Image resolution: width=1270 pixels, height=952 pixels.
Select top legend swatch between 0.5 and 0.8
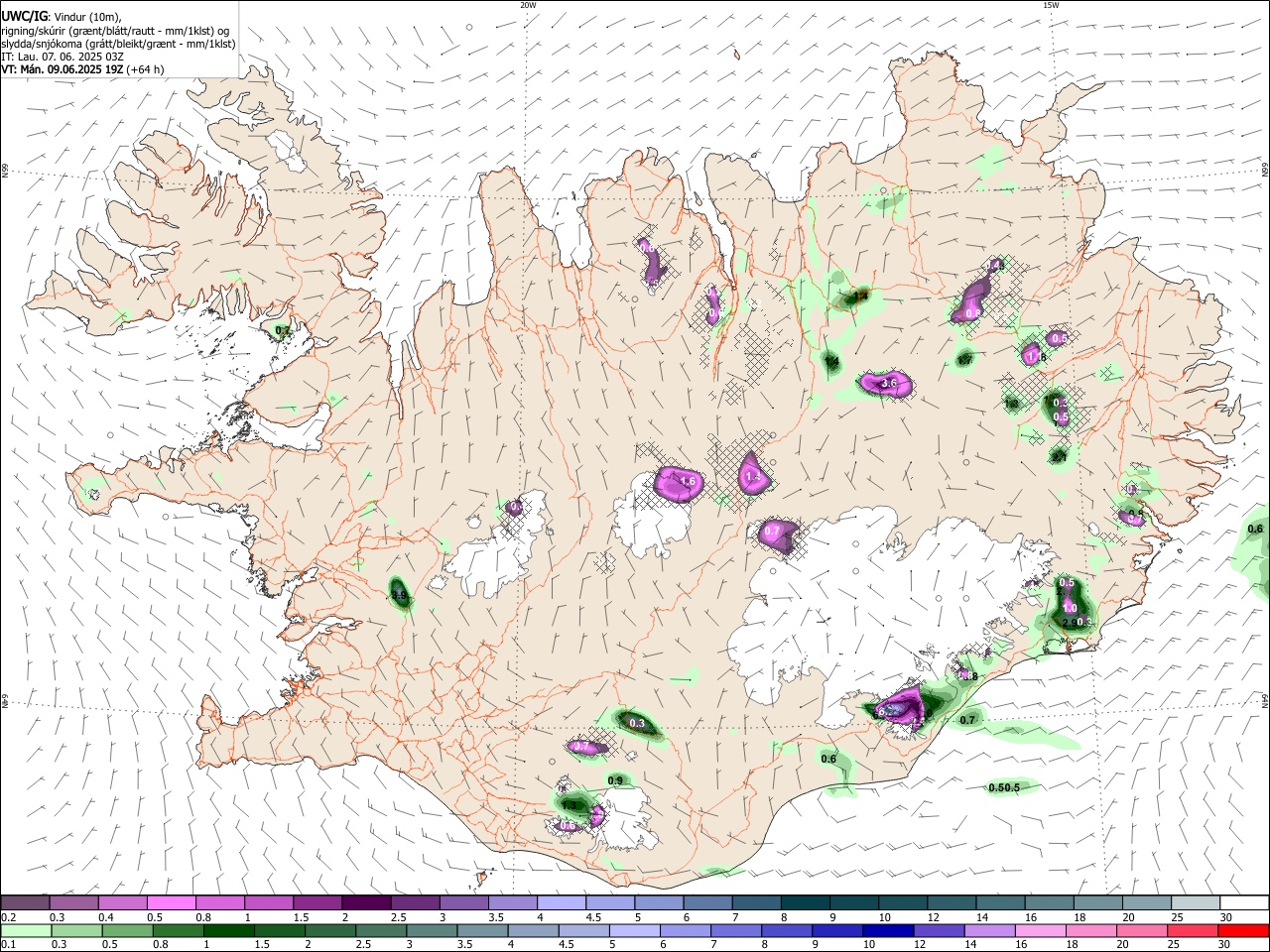(171, 902)
